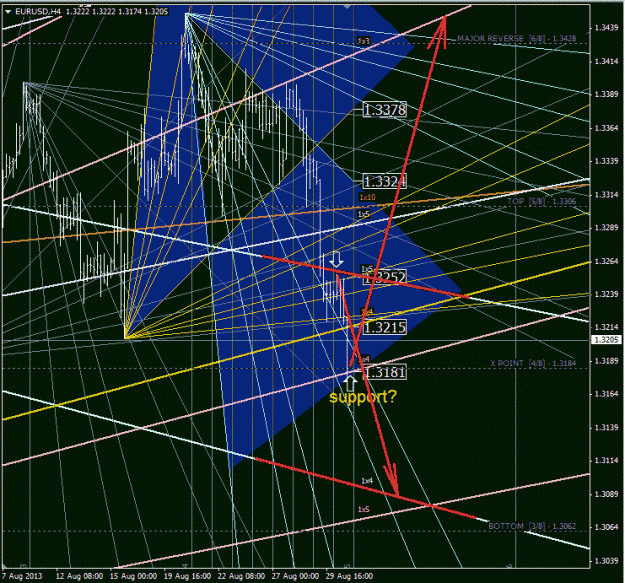Click the hollow white down arrow above 1.3252
This screenshot has width=625, height=583.
(x=336, y=259)
